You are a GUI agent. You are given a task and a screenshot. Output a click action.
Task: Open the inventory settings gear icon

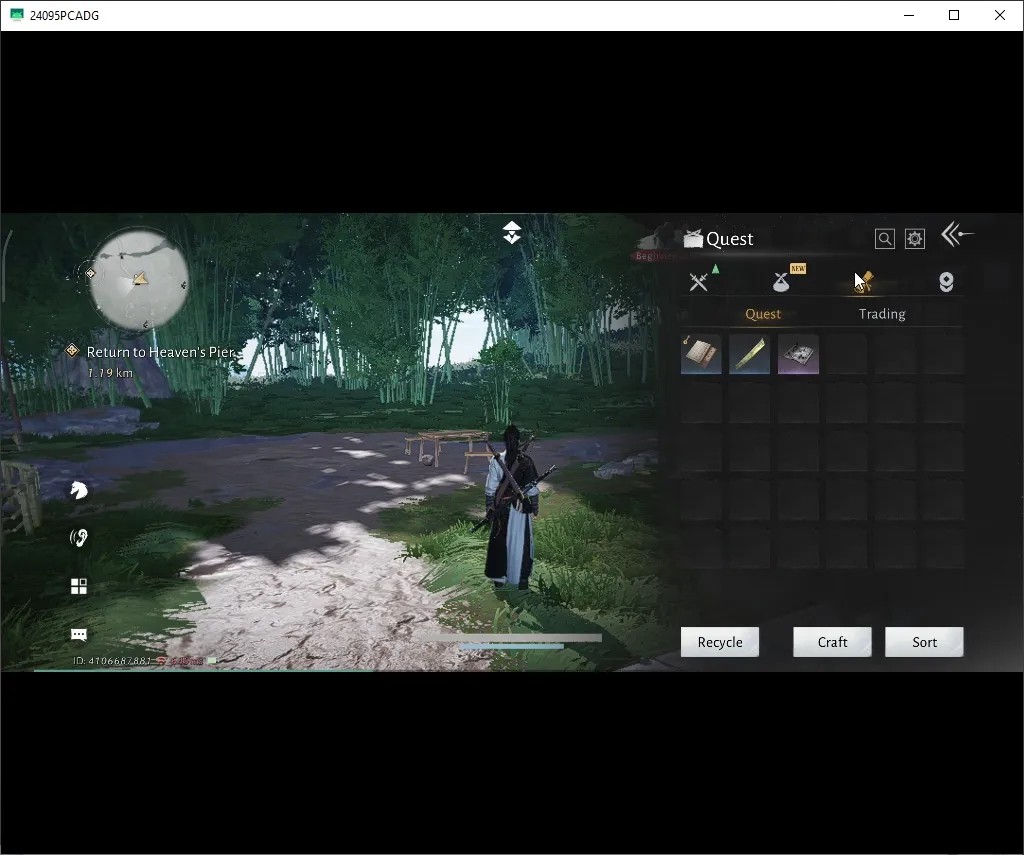[914, 239]
